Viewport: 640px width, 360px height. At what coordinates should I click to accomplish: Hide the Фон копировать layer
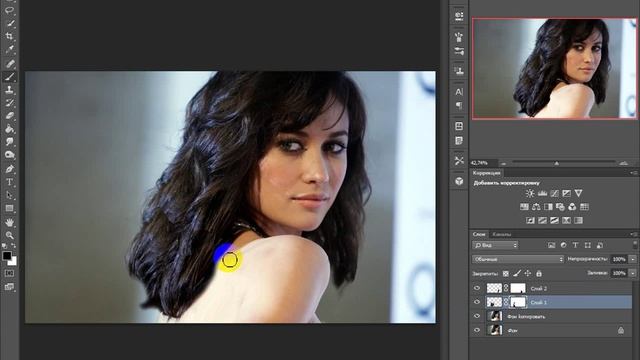click(477, 316)
